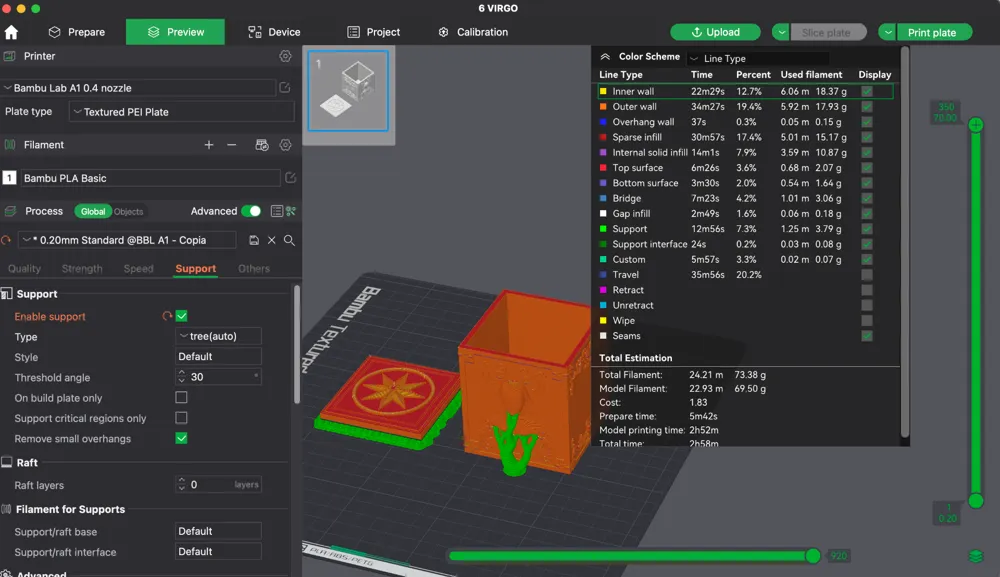The height and width of the screenshot is (577, 1000).
Task: Hide Seams in the preview
Action: (867, 336)
